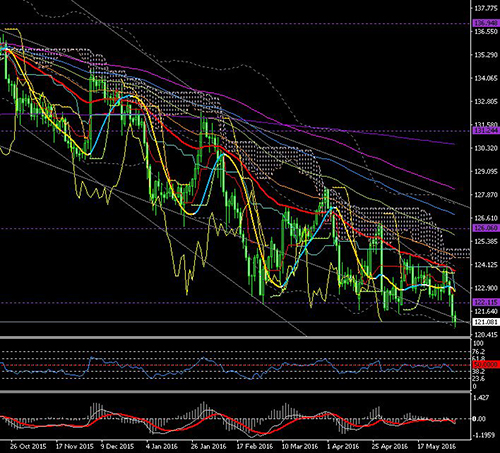The image size is (500, 453).
Task: Click the 17 Feb 2016 date label
Action: [x=254, y=446]
